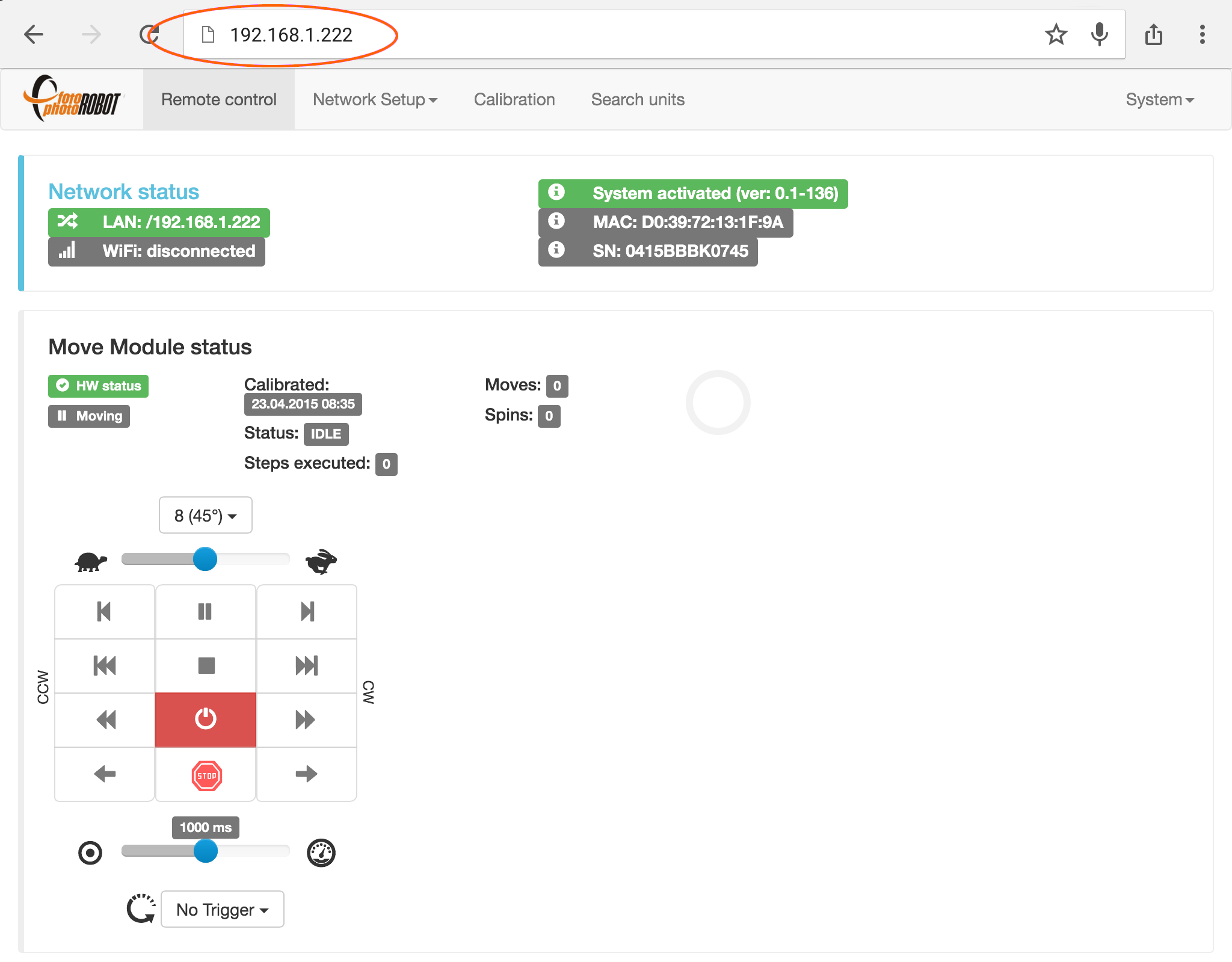Click the fast-forward double-arrow CW button
Screen dimensions: 1232x962
[x=307, y=720]
